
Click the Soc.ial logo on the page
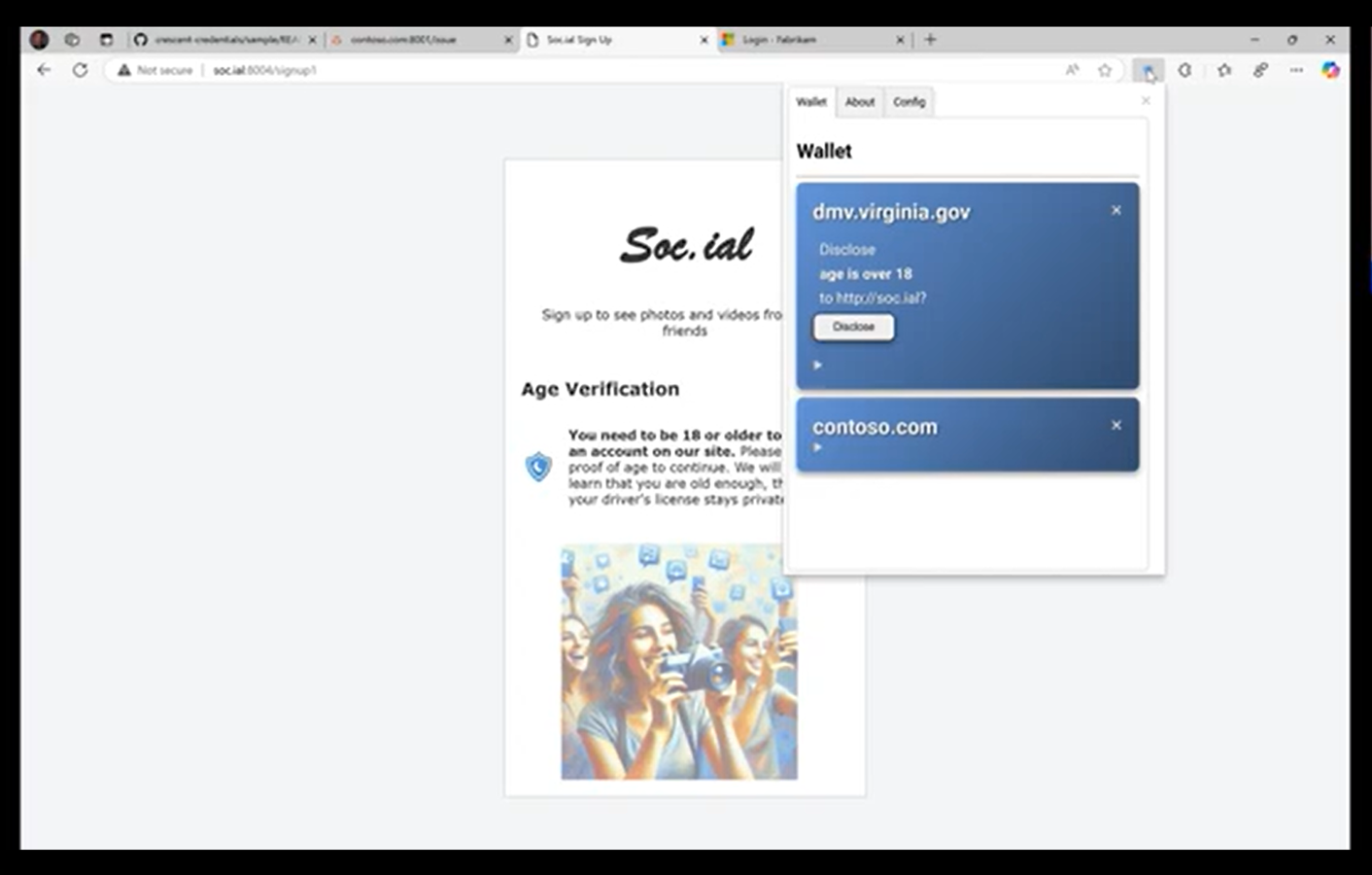[x=686, y=245]
